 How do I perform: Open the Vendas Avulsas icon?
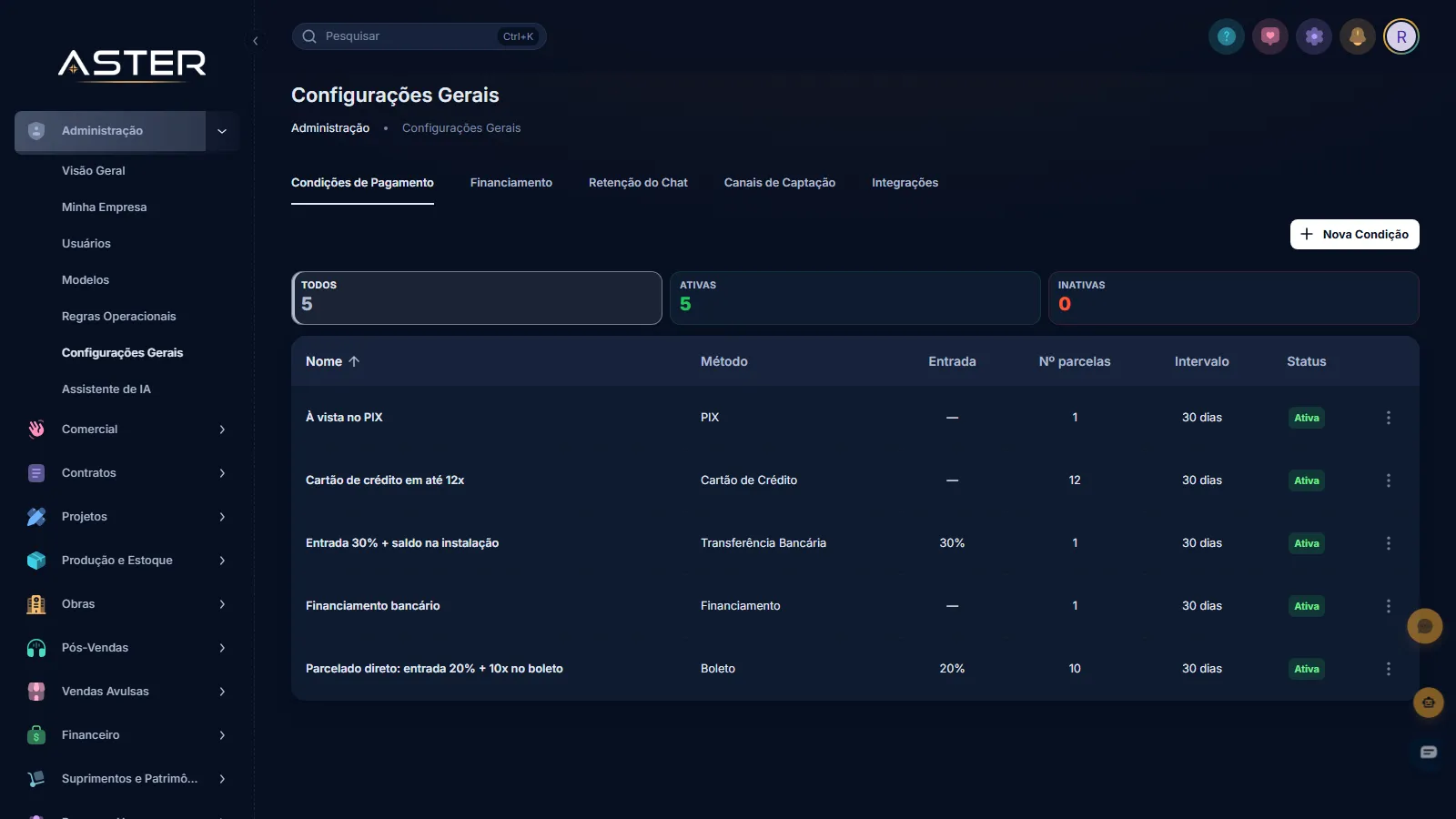click(36, 692)
